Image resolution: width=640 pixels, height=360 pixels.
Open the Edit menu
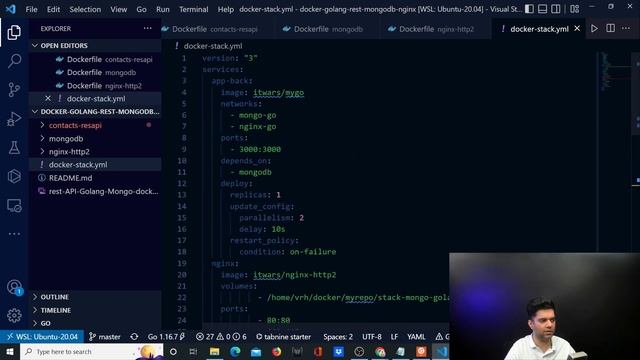click(x=53, y=9)
